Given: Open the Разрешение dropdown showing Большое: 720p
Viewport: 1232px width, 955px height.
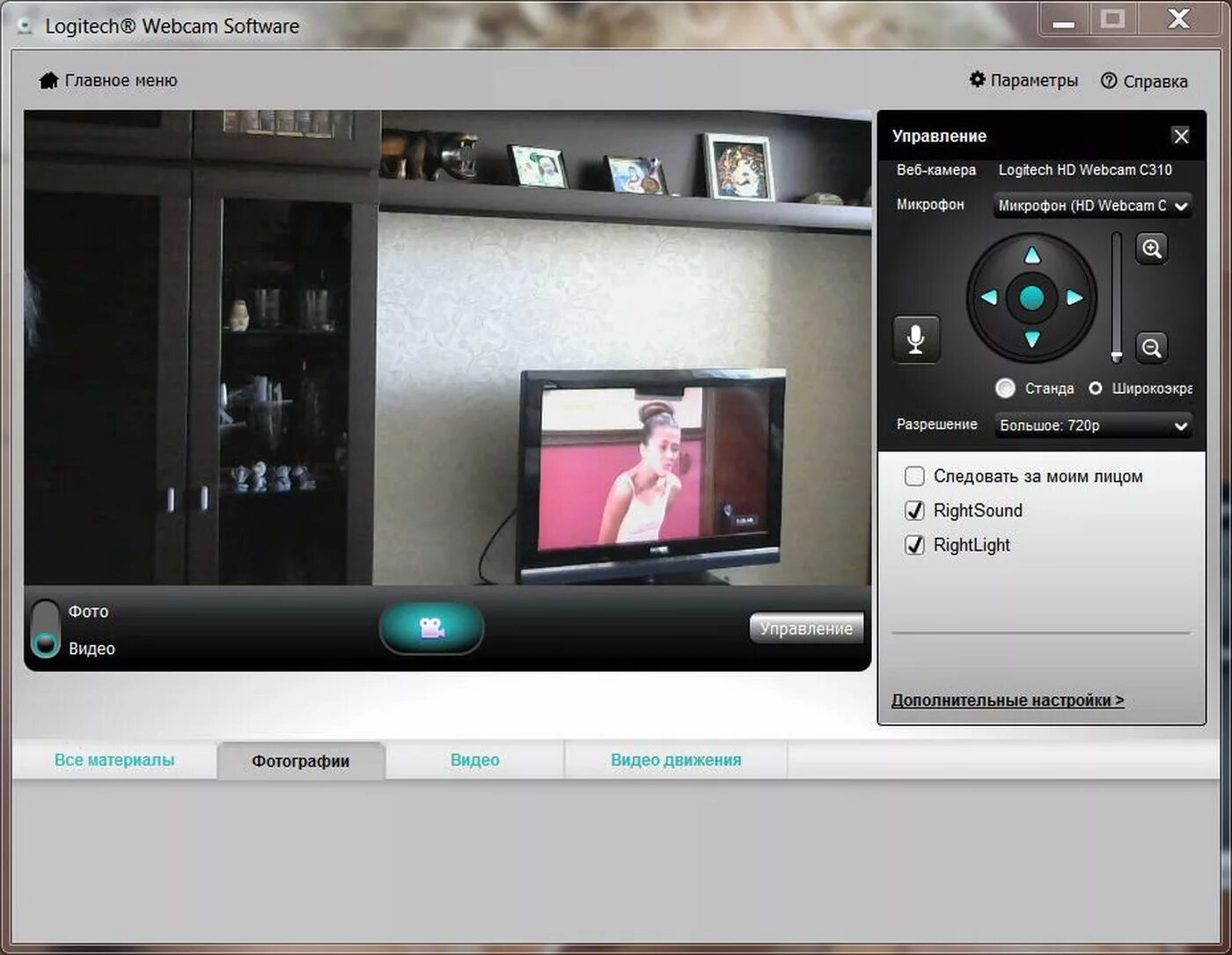Looking at the screenshot, I should [1092, 426].
